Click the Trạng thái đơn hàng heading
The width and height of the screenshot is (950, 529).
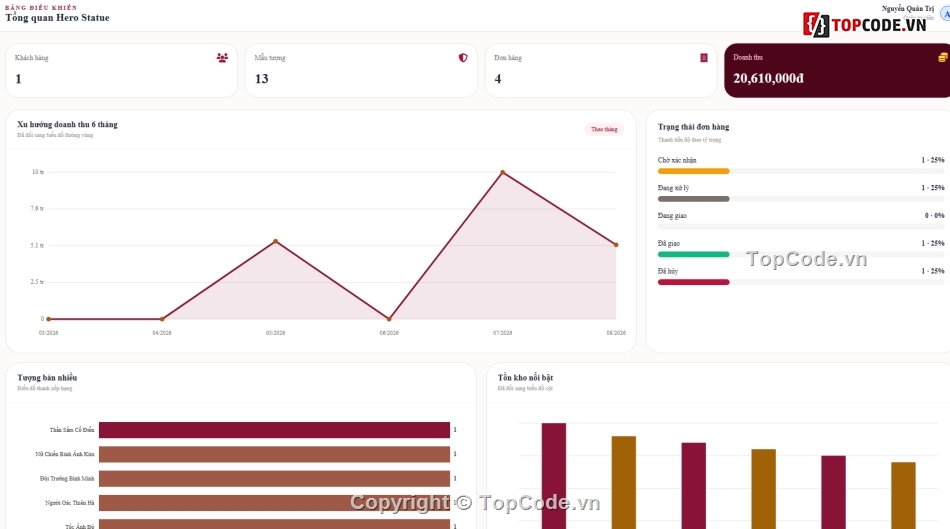pos(694,127)
